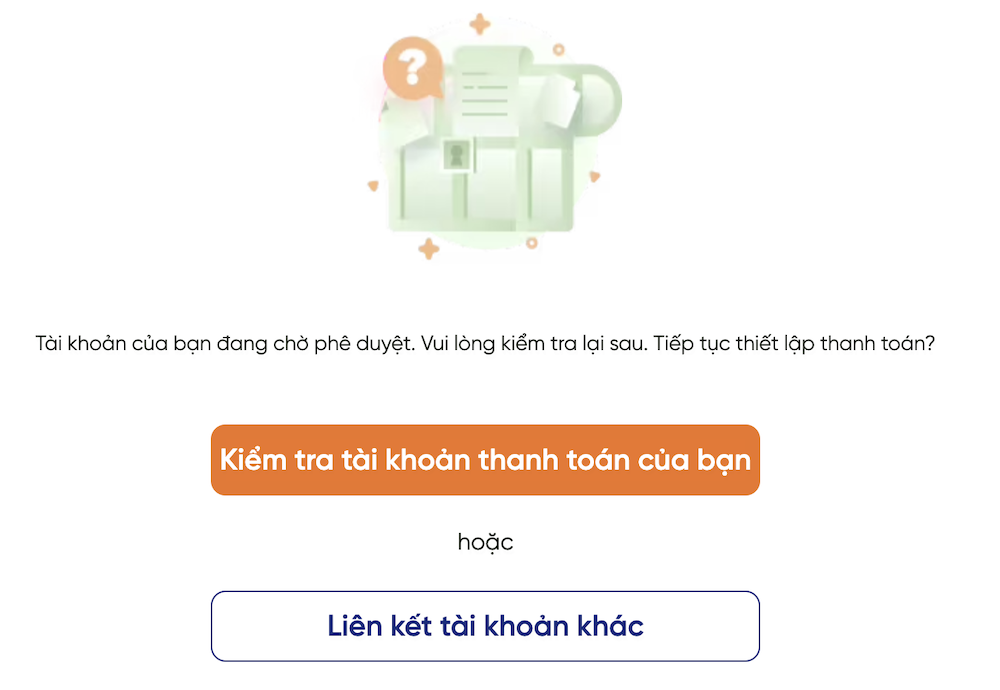Screen dimensions: 1000x690
Task: Click the "hoặc" separator text
Action: 485,543
